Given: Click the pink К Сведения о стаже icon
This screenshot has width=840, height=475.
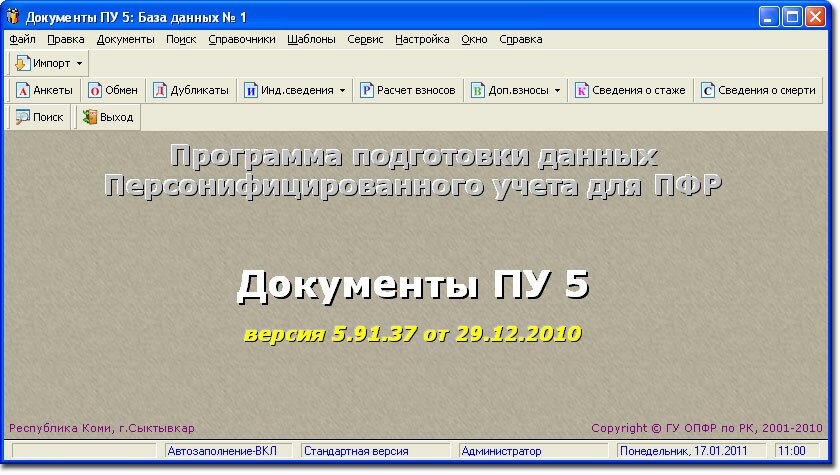Looking at the screenshot, I should pos(582,90).
